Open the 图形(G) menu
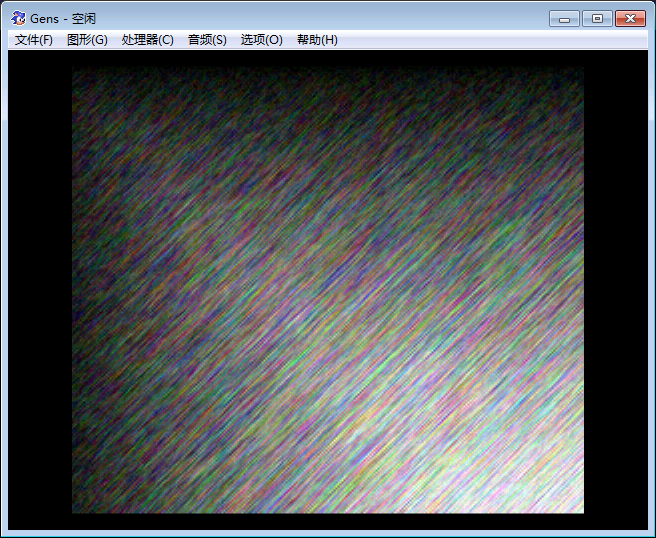Image resolution: width=656 pixels, height=538 pixels. coord(87,40)
